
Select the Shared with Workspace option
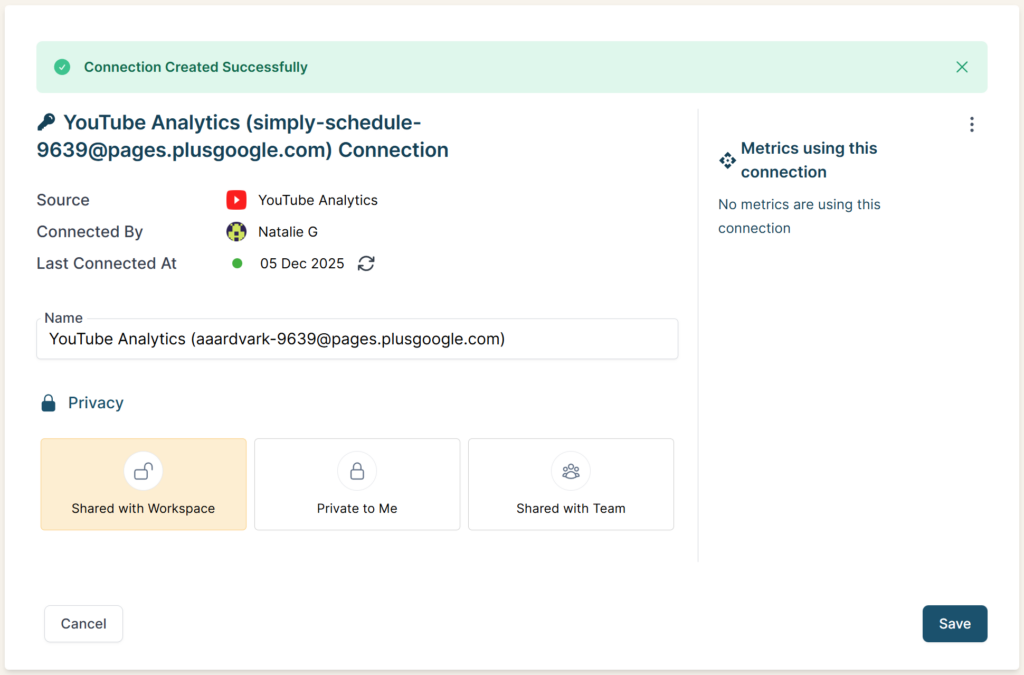pos(143,484)
